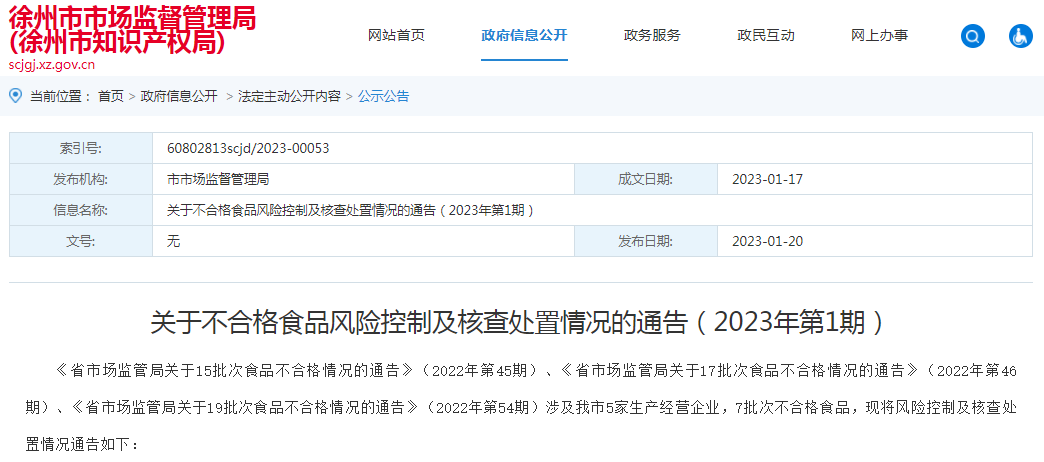1044x462 pixels.
Task: Click the 当前位置 breadcrumb label
Action: (x=60, y=97)
